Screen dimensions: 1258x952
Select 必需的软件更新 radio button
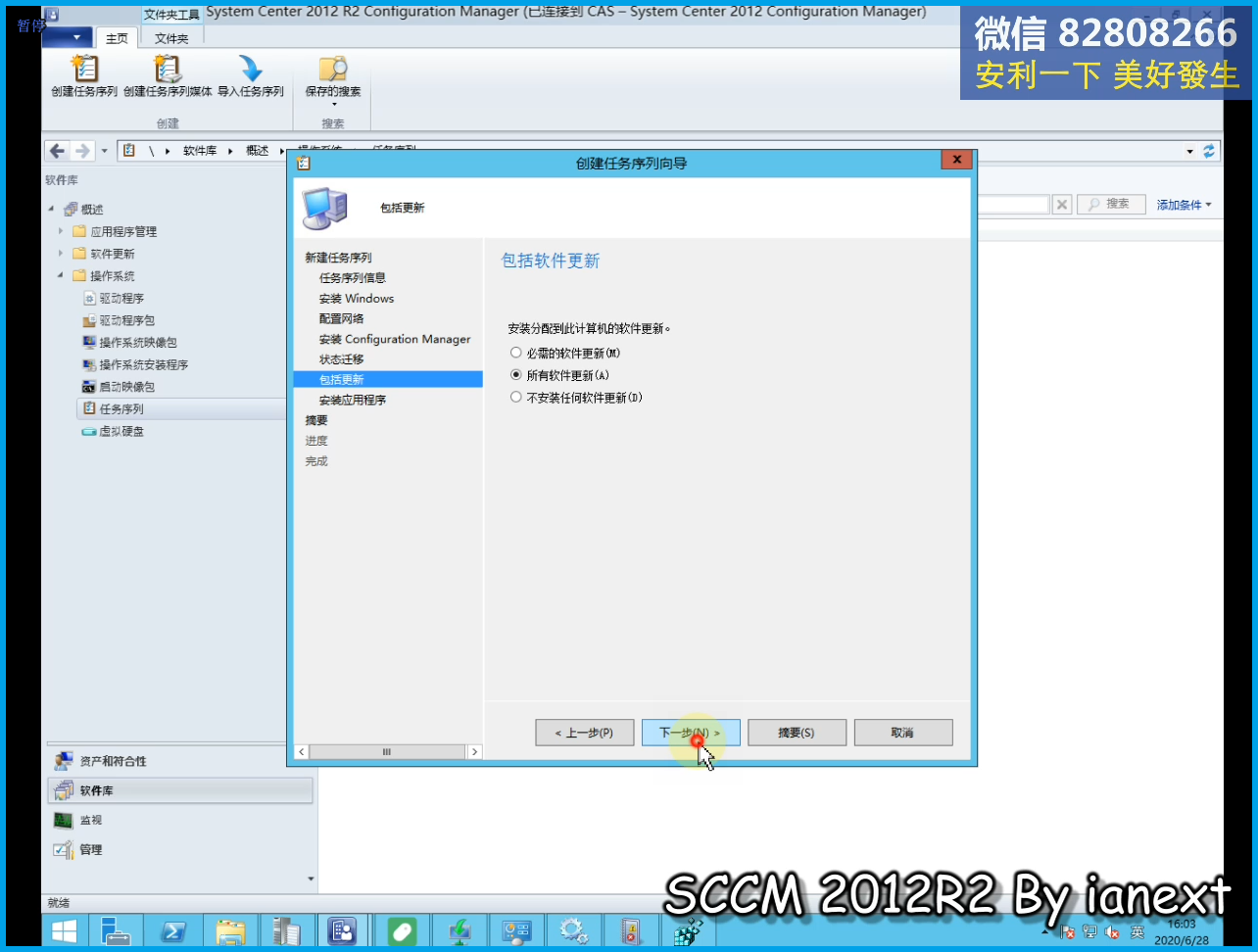click(x=516, y=353)
